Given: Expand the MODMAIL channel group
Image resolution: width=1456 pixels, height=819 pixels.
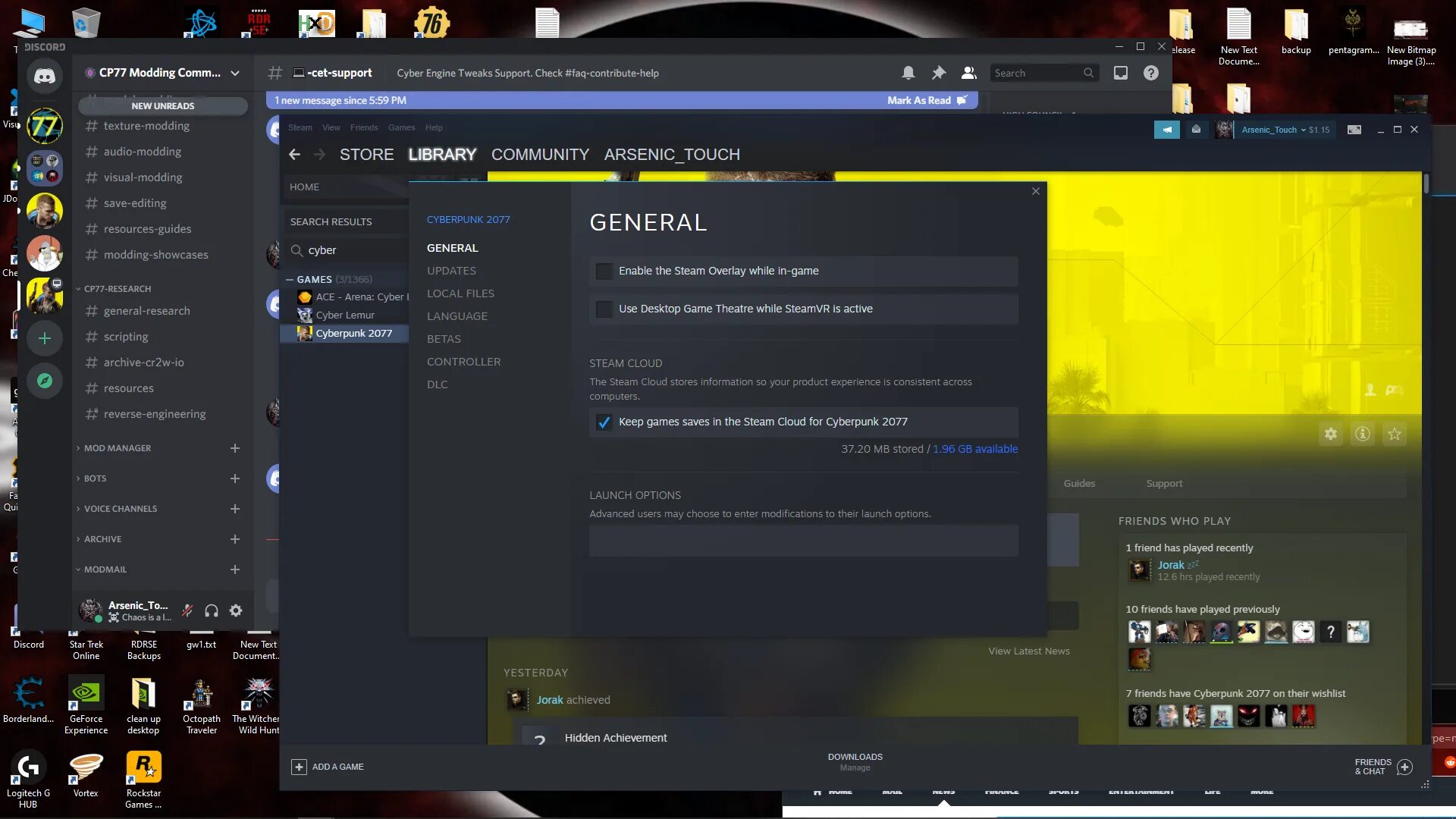Looking at the screenshot, I should pyautogui.click(x=104, y=569).
